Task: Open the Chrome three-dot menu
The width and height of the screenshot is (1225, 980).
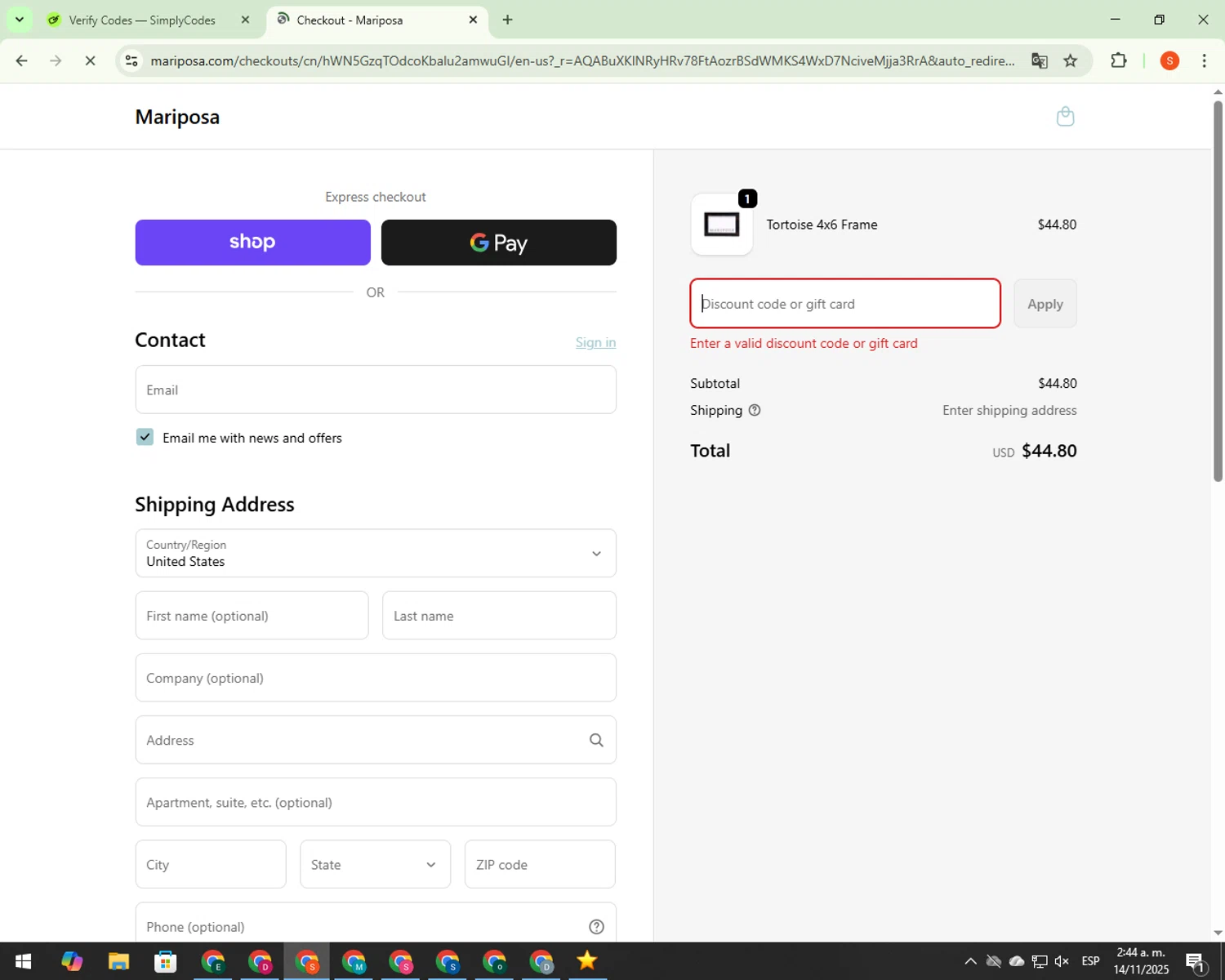Action: tap(1204, 60)
